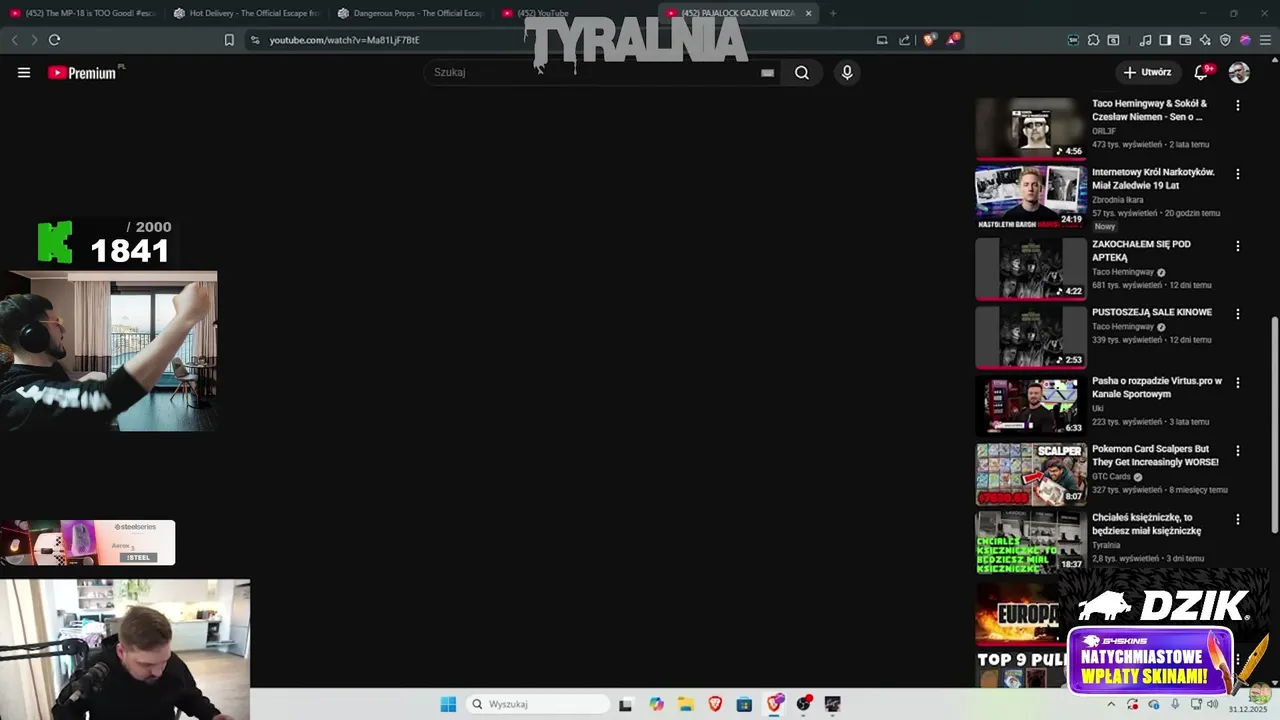This screenshot has width=1280, height=720.
Task: Open the account avatar menu
Action: (1239, 72)
